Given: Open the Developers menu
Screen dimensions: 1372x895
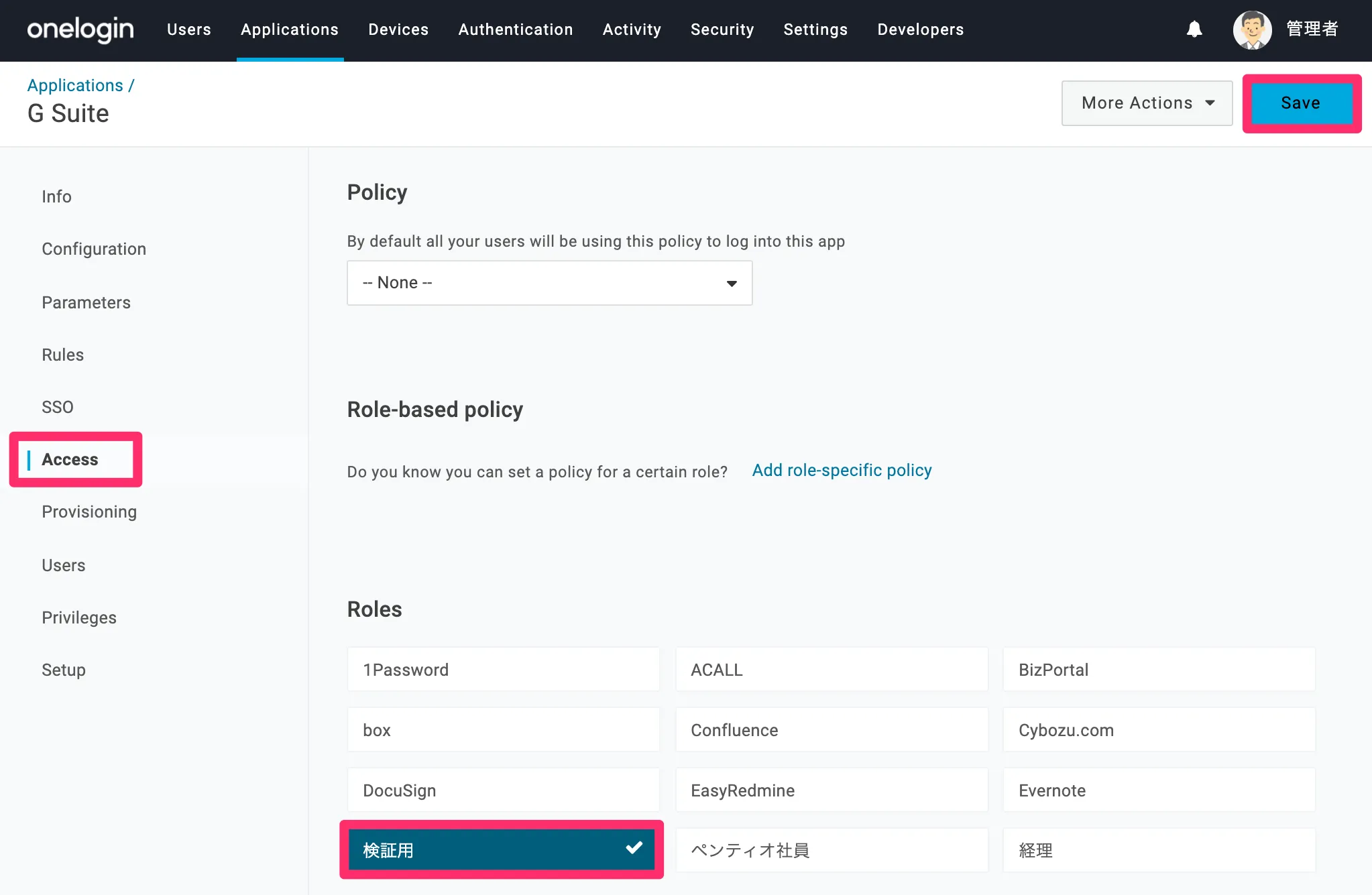Looking at the screenshot, I should coord(920,29).
